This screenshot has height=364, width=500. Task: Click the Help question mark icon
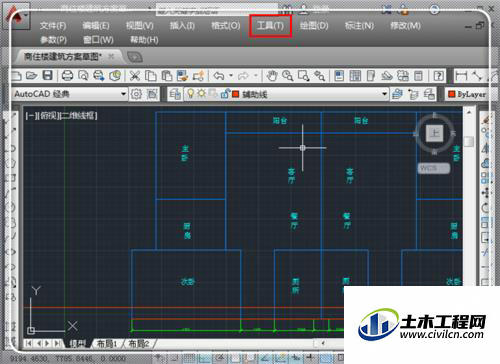[438, 76]
